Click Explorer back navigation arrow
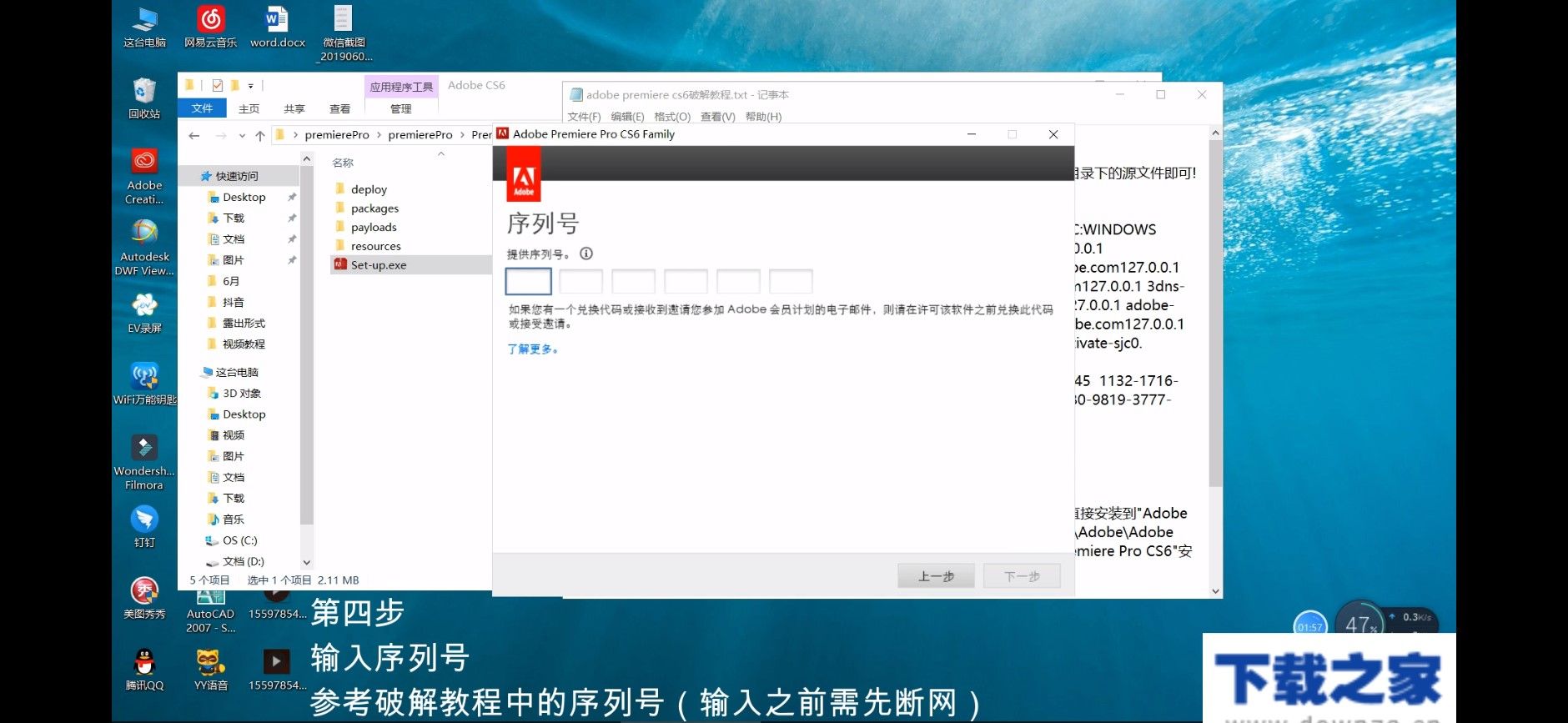The image size is (1568, 723). 194,135
